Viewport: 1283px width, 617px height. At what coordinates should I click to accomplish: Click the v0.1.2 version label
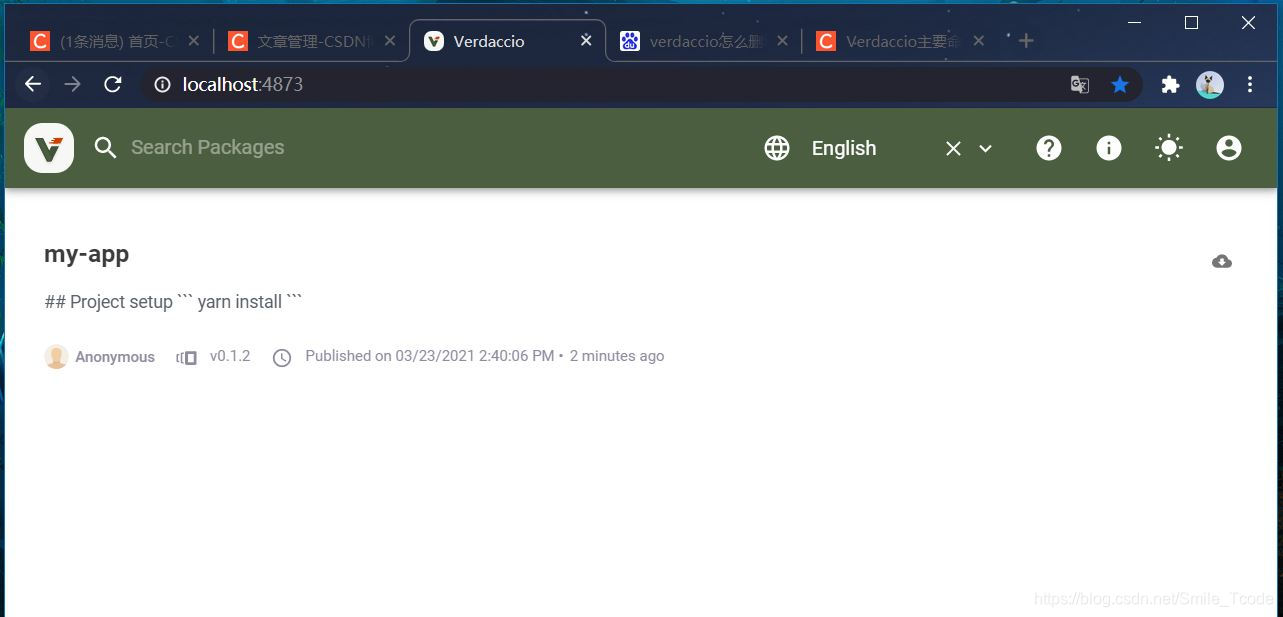[x=230, y=356]
